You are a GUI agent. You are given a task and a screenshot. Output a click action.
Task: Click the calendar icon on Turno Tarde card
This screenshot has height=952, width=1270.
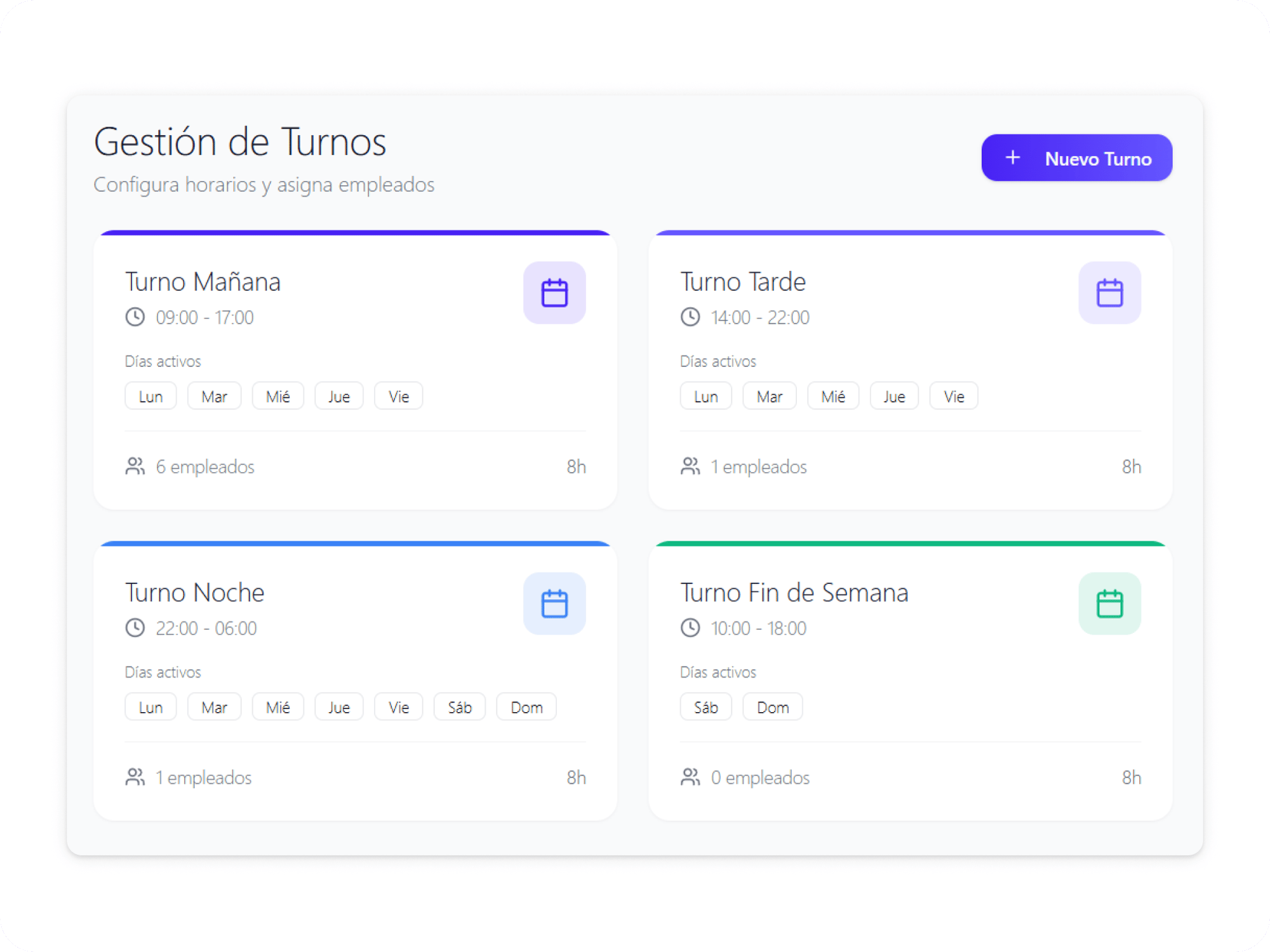pos(1109,293)
